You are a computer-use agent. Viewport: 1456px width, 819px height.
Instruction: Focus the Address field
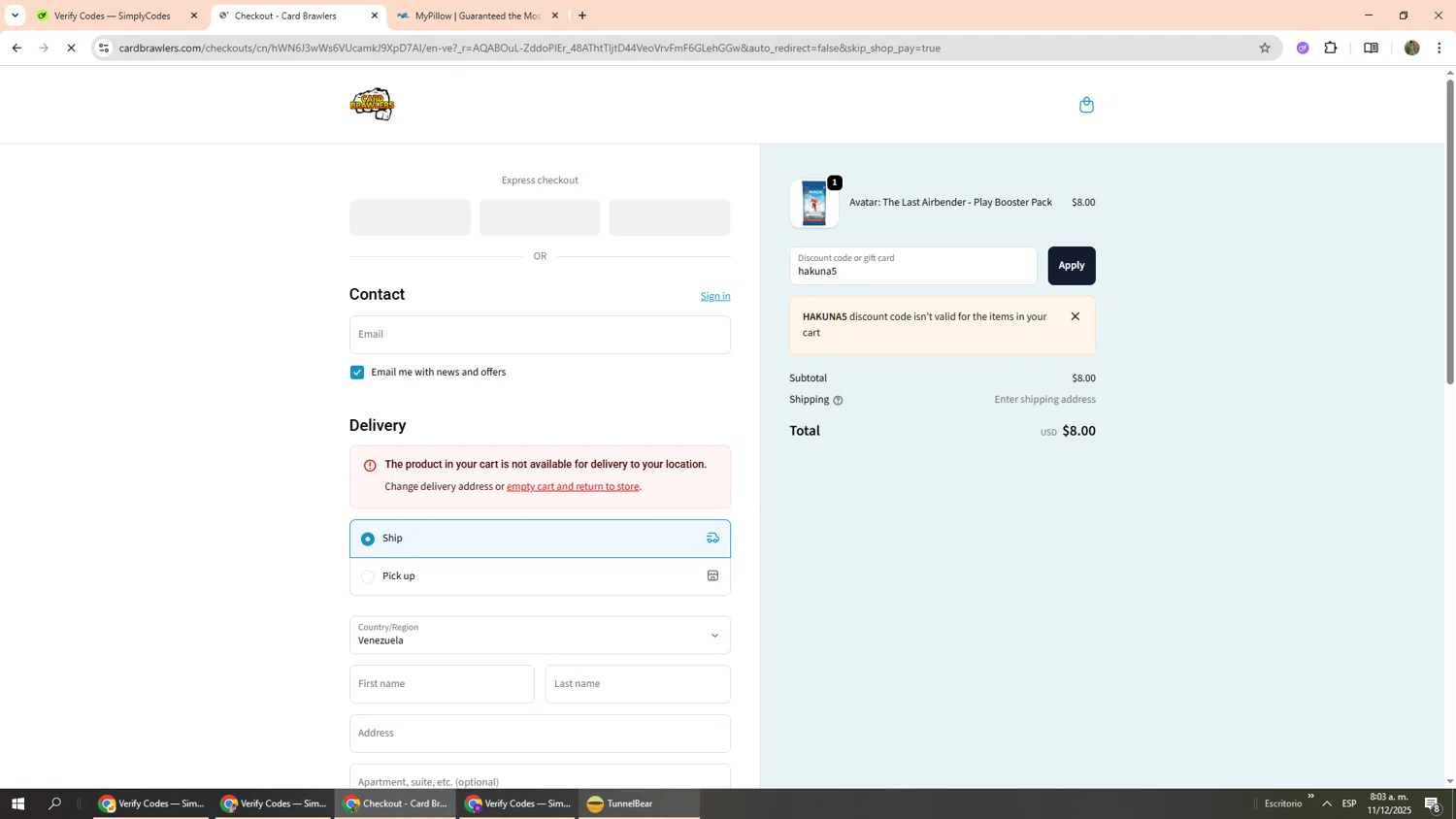540,734
